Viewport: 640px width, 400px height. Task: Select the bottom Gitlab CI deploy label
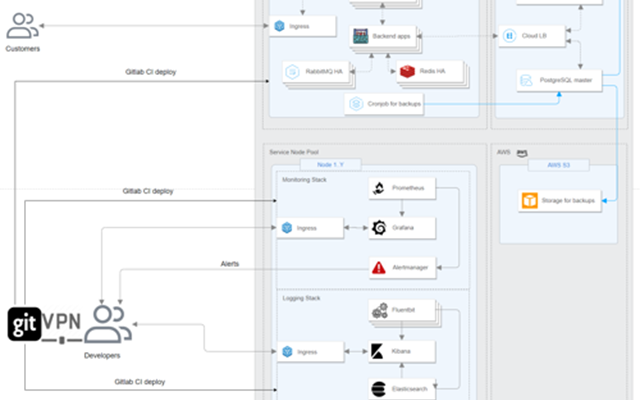pyautogui.click(x=140, y=382)
